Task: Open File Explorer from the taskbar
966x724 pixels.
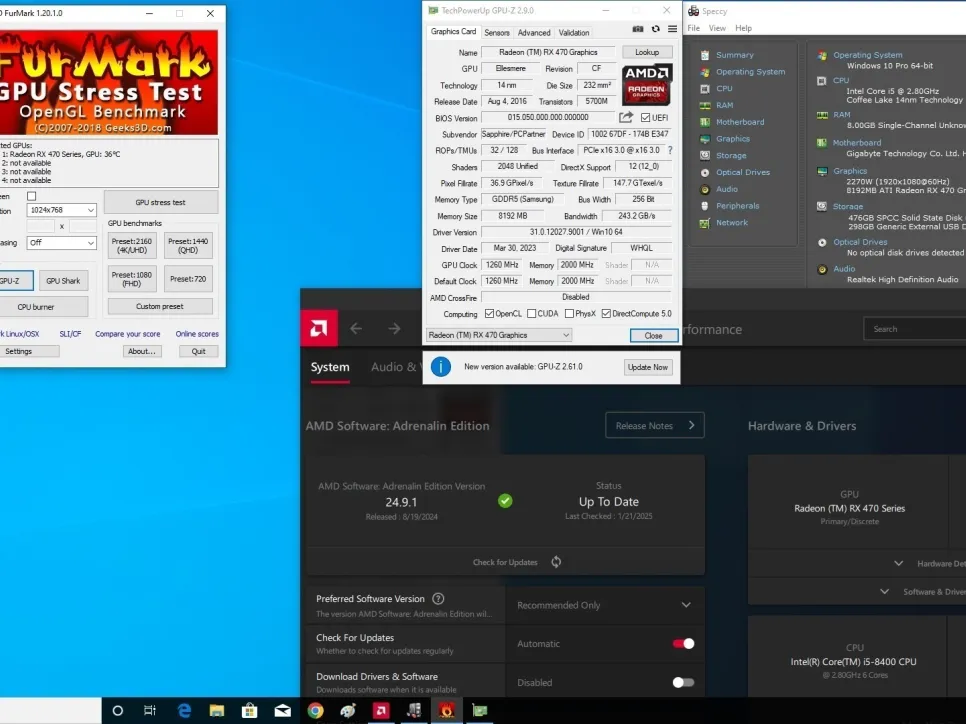Action: [217, 710]
